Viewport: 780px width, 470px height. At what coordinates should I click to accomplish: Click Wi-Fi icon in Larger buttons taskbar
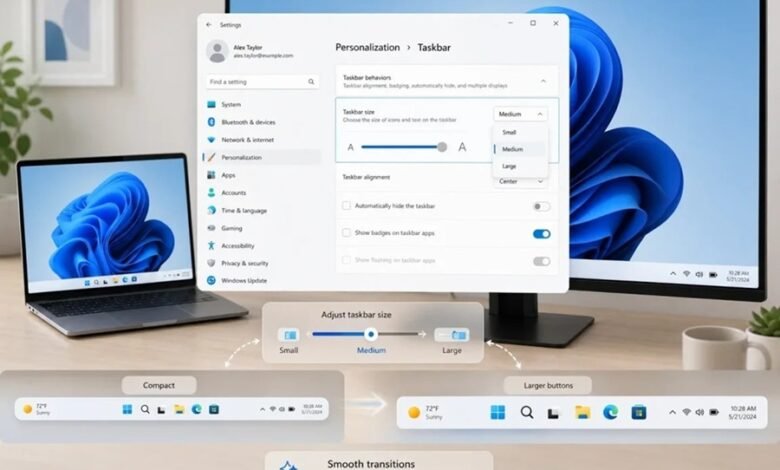(686, 412)
